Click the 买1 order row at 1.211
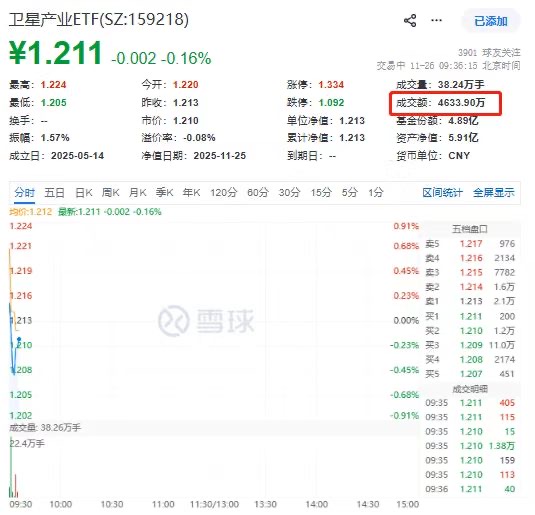This screenshot has width=535, height=515. tap(470, 317)
